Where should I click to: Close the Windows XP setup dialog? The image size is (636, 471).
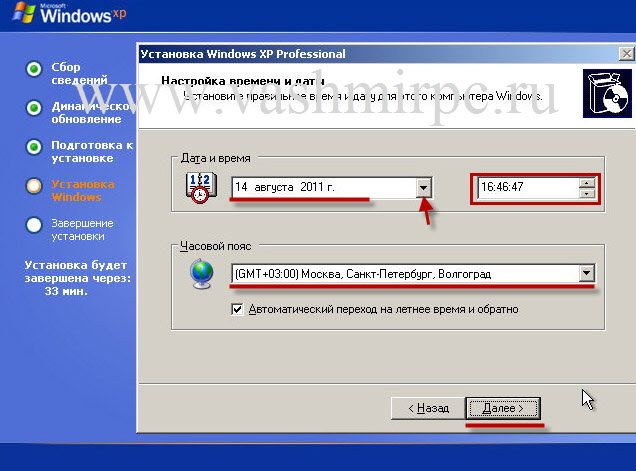tap(627, 54)
